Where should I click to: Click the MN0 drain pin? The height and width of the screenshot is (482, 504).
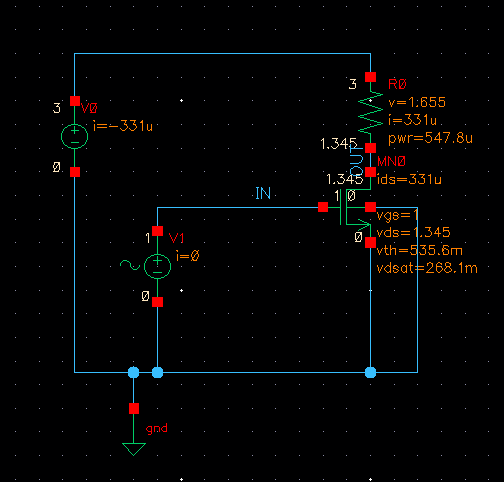pos(370,172)
